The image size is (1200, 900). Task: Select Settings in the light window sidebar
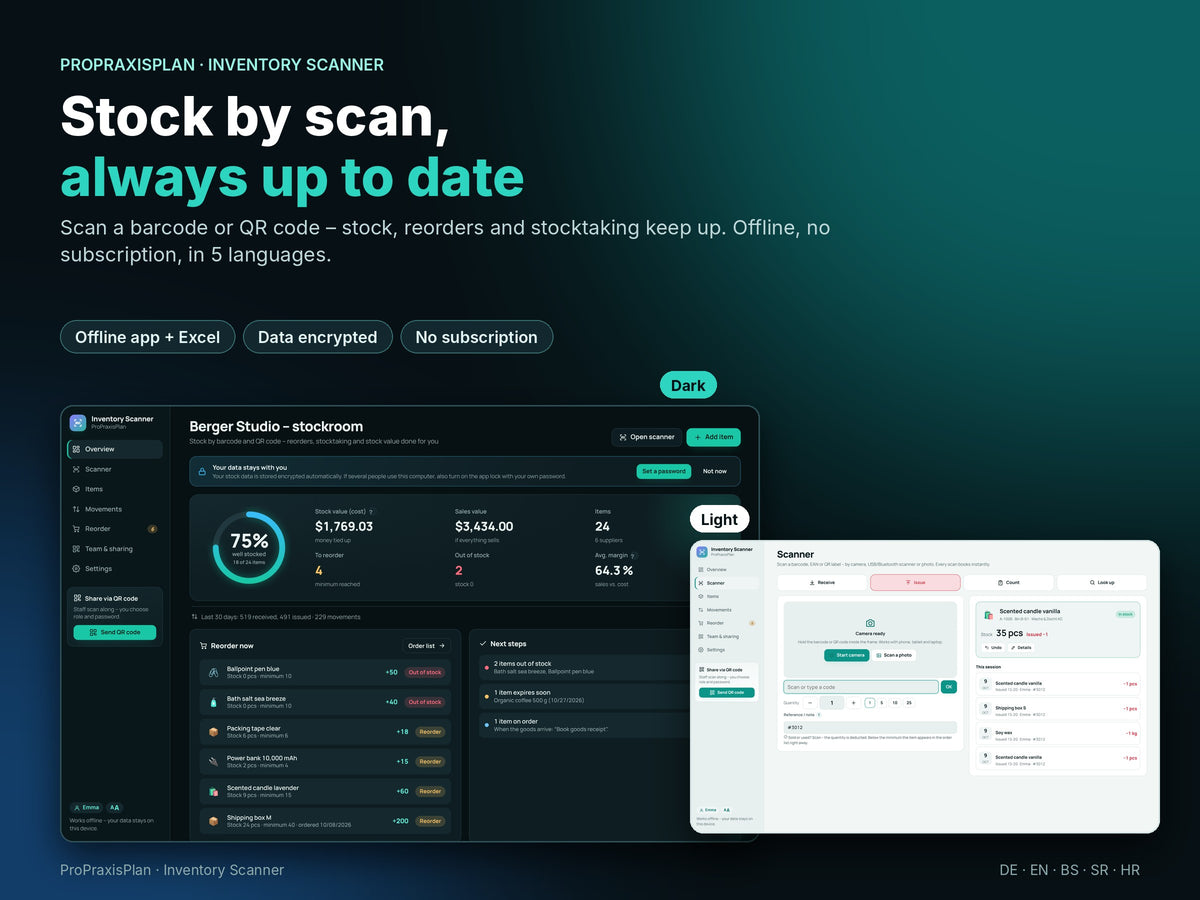coord(727,650)
